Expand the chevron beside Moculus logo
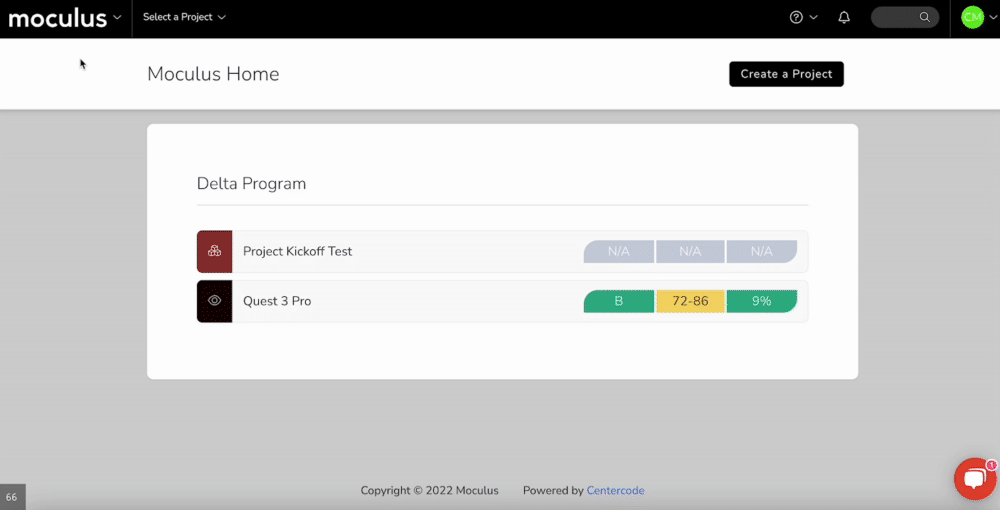 pos(118,17)
